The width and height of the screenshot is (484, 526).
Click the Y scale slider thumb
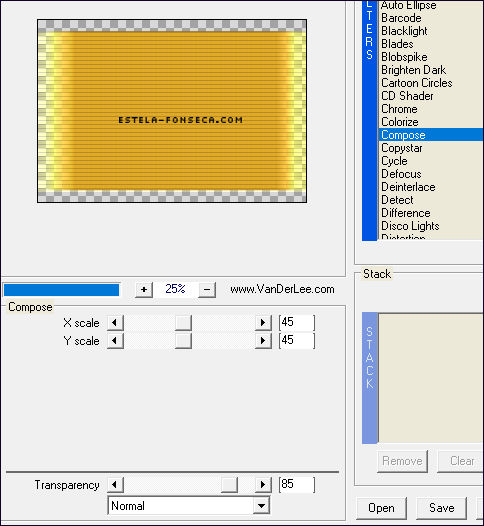tap(183, 341)
